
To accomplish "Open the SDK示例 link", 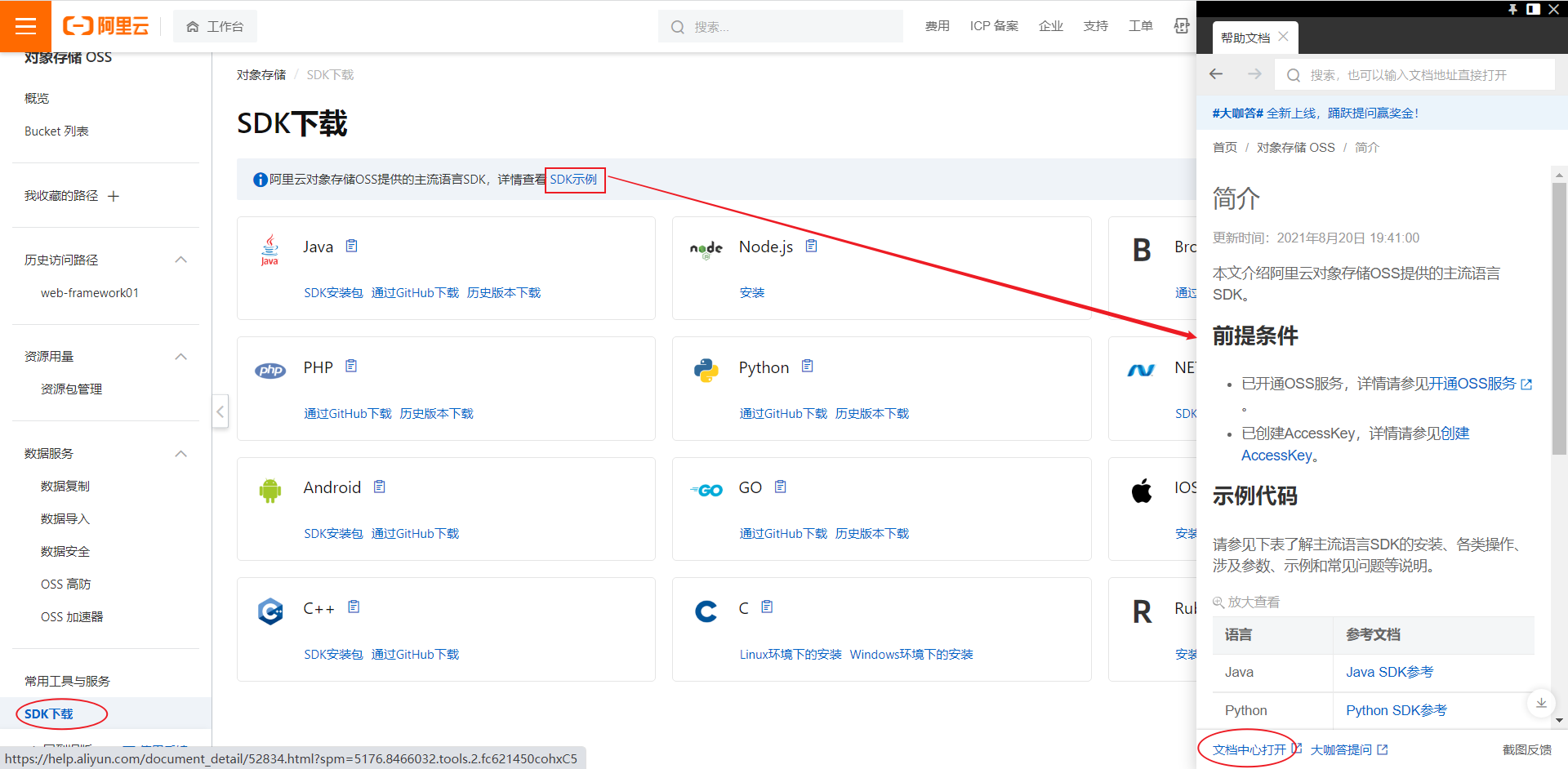I will click(574, 179).
